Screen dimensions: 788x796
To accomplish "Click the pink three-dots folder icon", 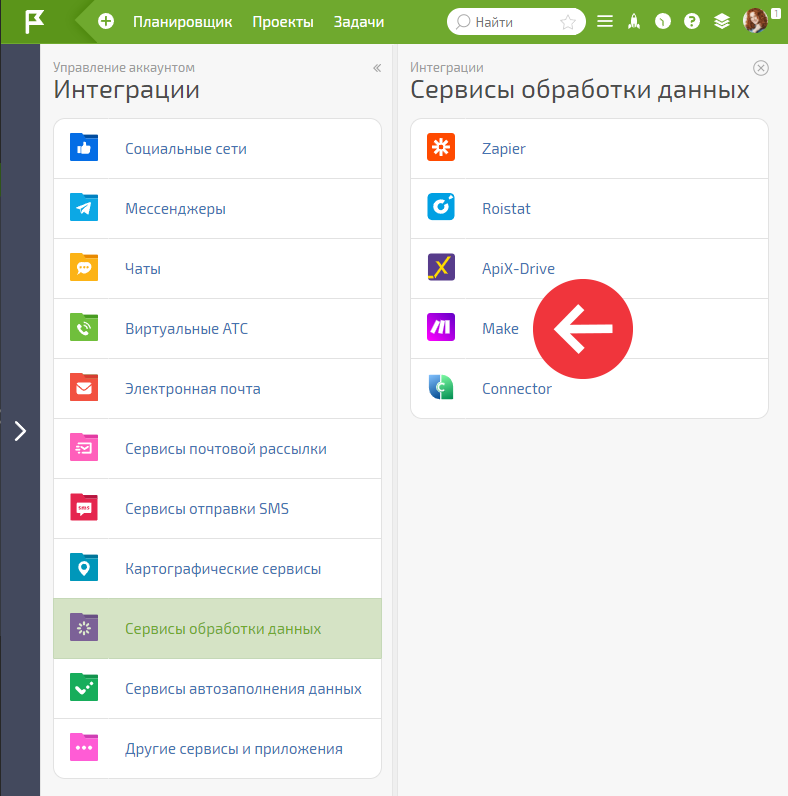I will pos(84,747).
